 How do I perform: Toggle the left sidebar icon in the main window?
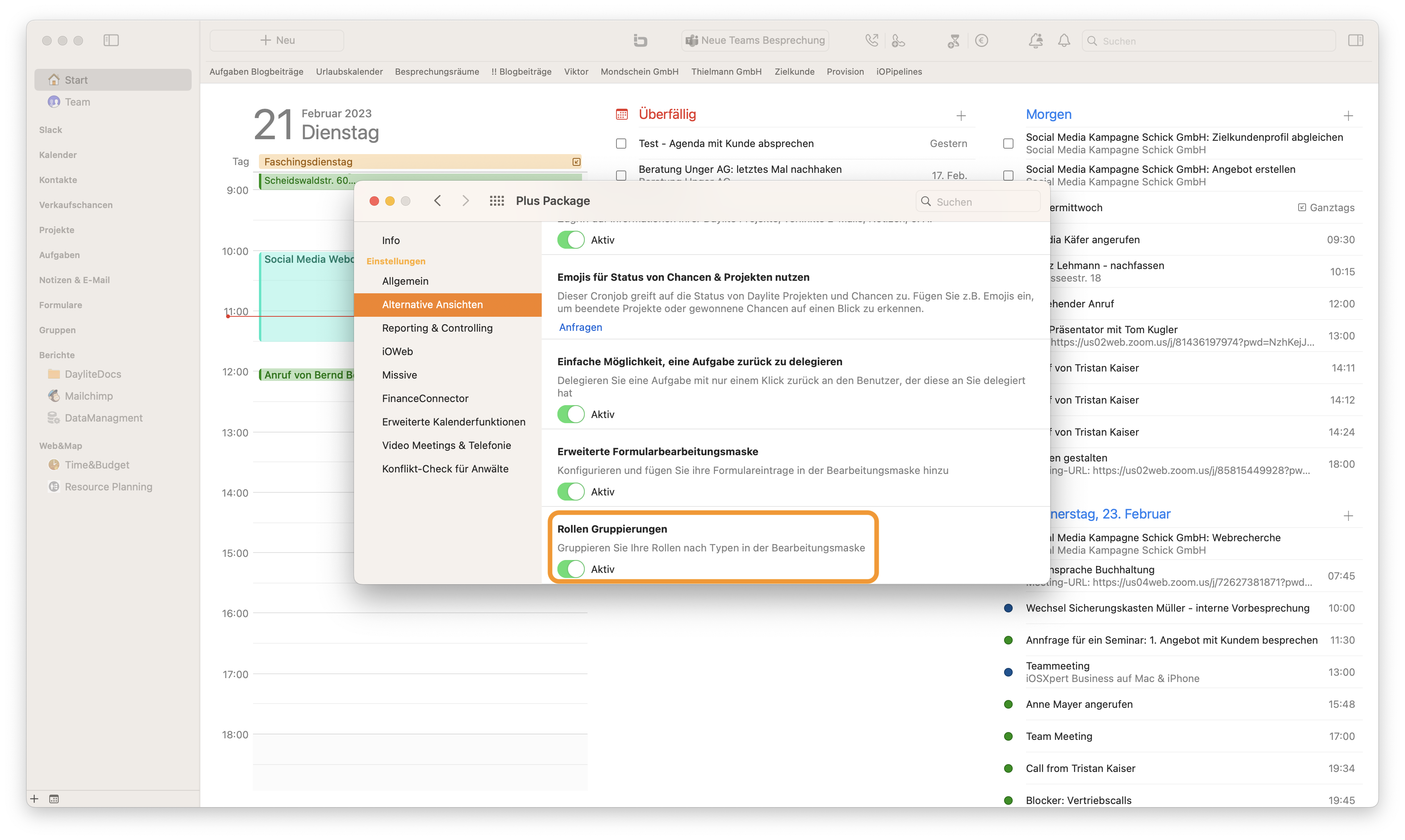(111, 40)
